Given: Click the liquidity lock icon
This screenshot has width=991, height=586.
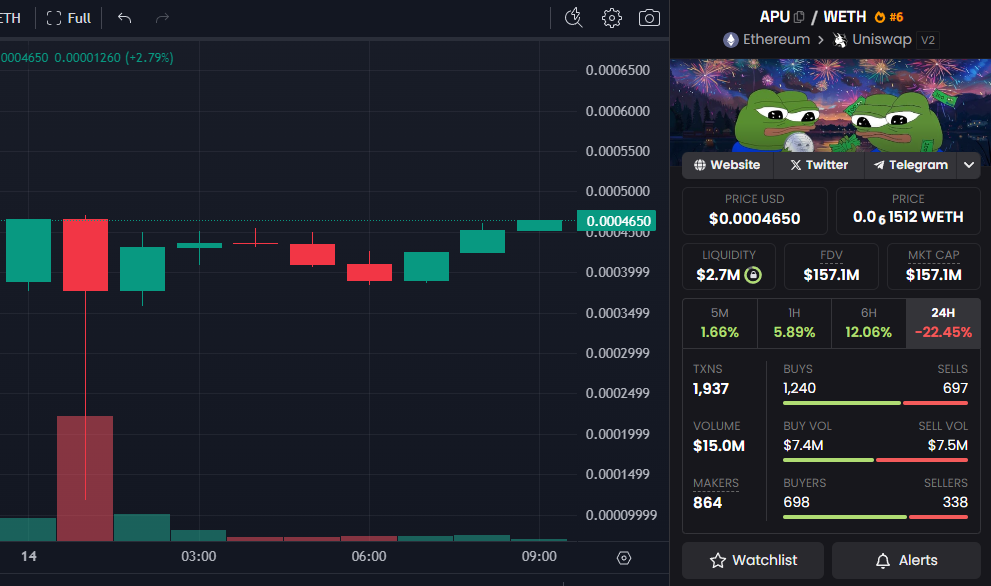Looking at the screenshot, I should click(x=753, y=275).
